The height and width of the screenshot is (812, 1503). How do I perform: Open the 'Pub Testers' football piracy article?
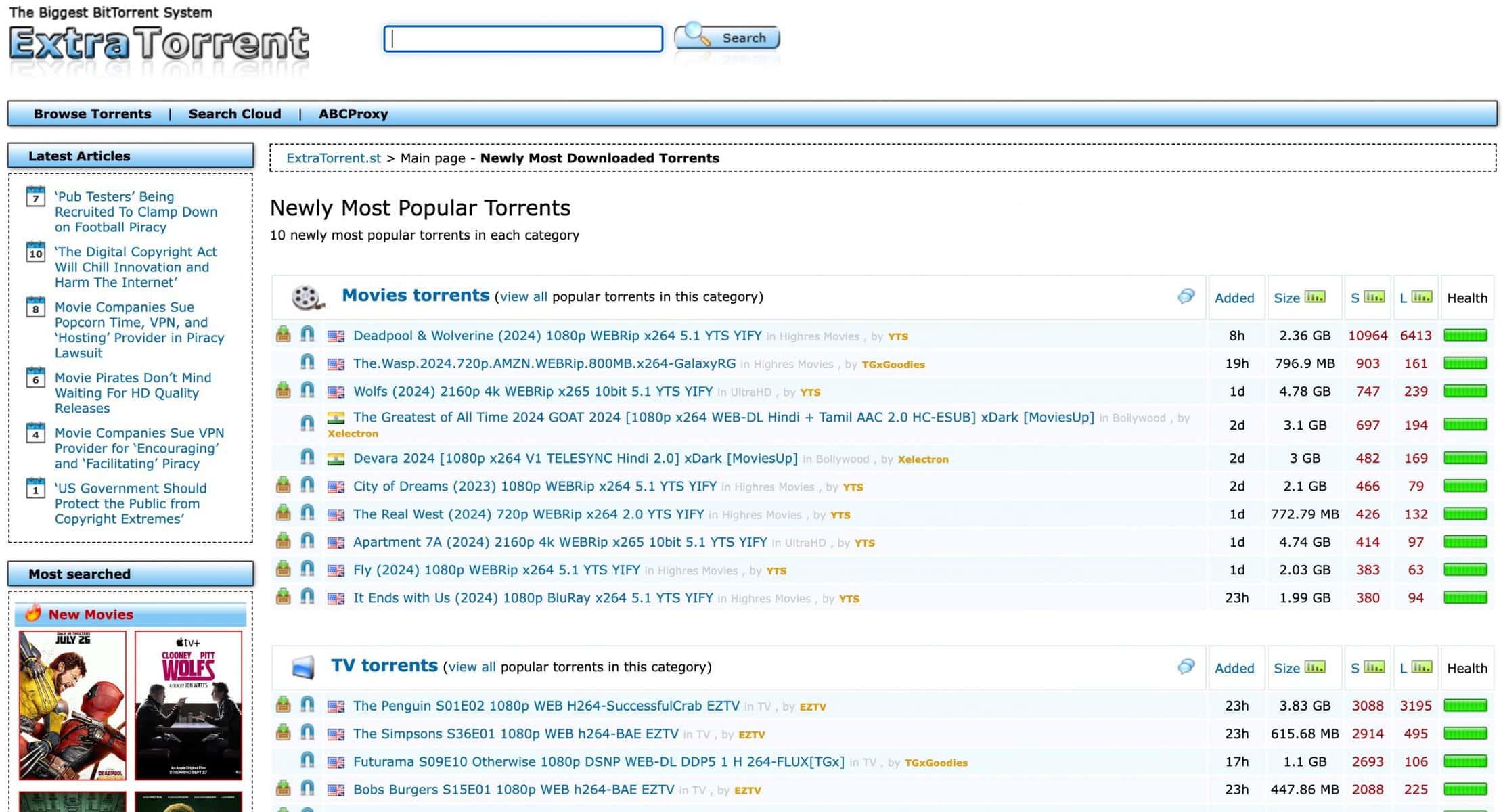[136, 212]
